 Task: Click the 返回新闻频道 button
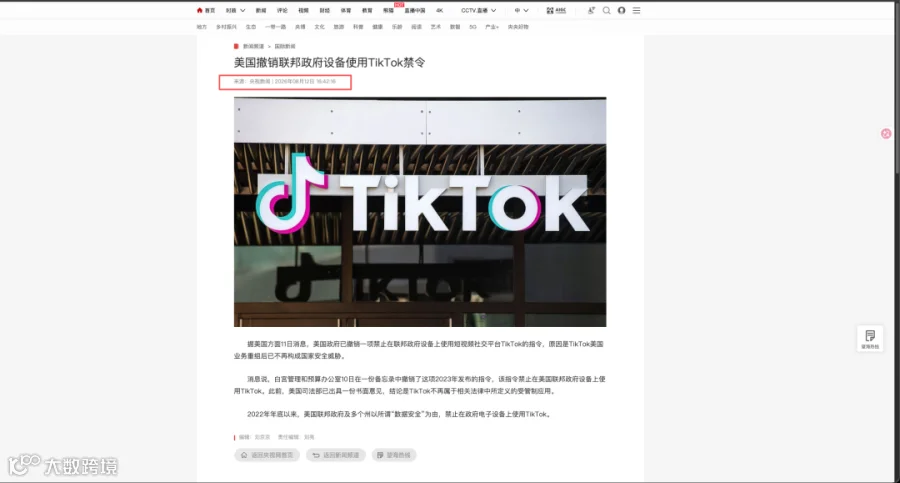(336, 455)
